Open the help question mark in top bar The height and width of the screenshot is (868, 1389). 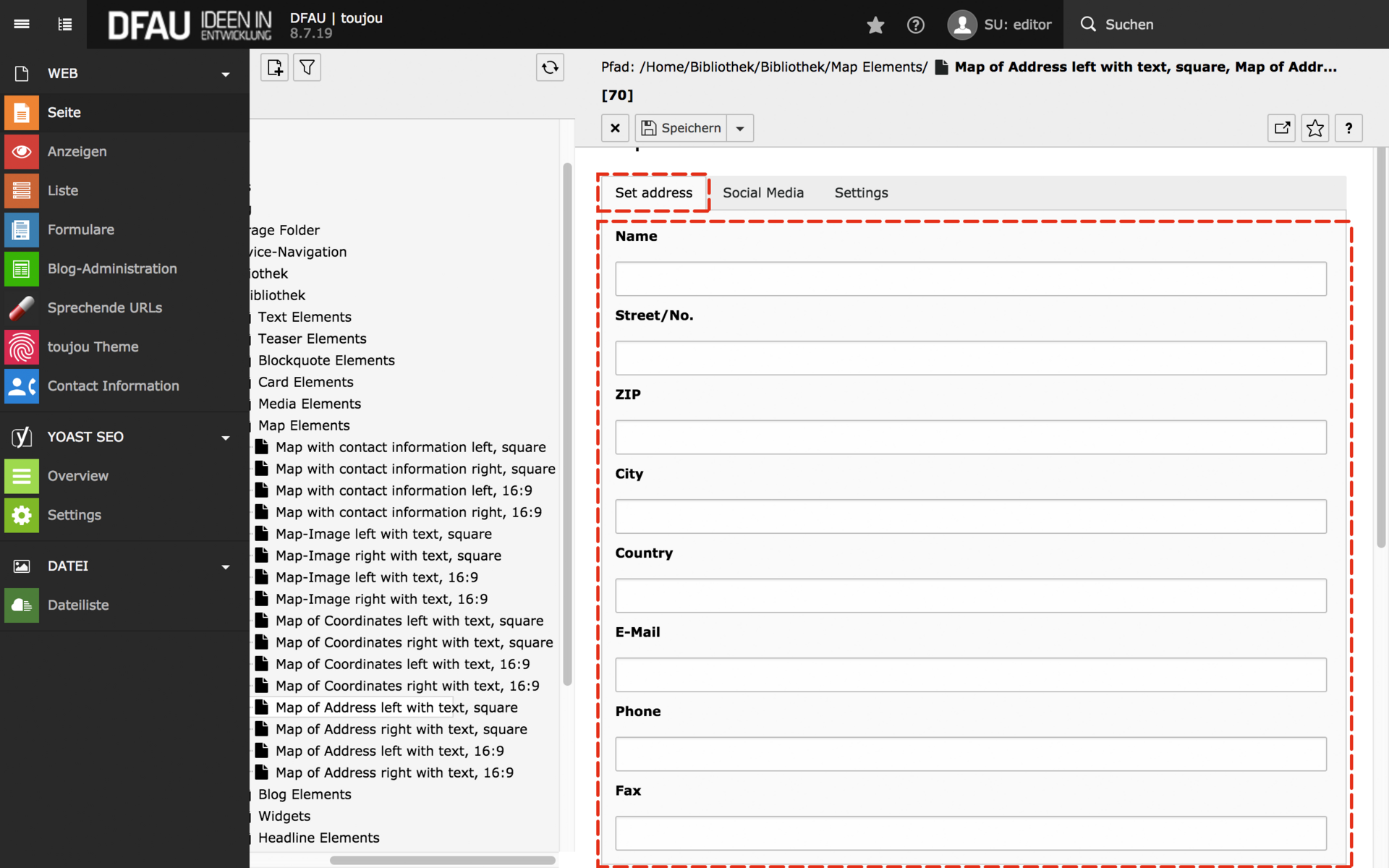(x=916, y=25)
